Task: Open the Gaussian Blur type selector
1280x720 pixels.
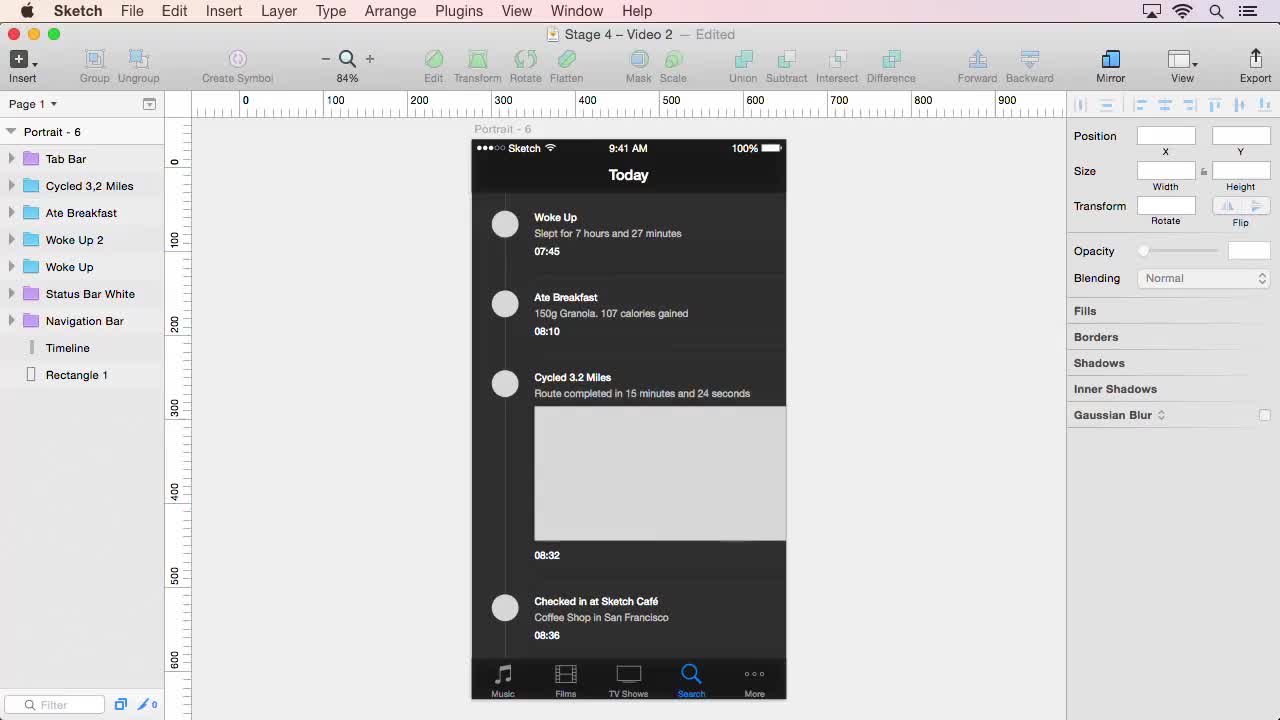Action: click(1161, 415)
